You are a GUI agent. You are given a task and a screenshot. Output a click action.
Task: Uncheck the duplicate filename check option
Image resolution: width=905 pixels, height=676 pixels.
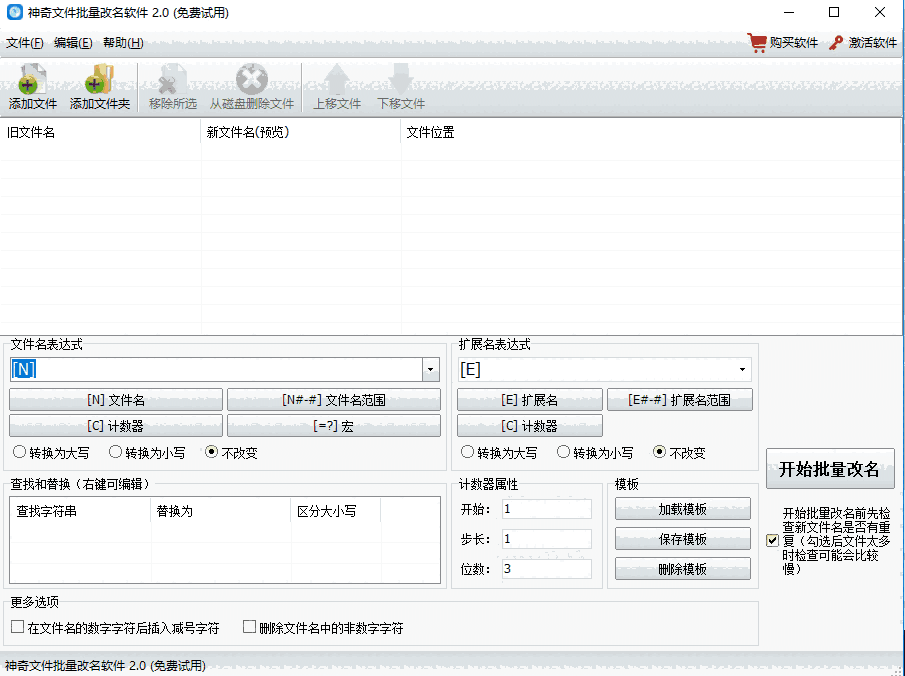click(771, 541)
